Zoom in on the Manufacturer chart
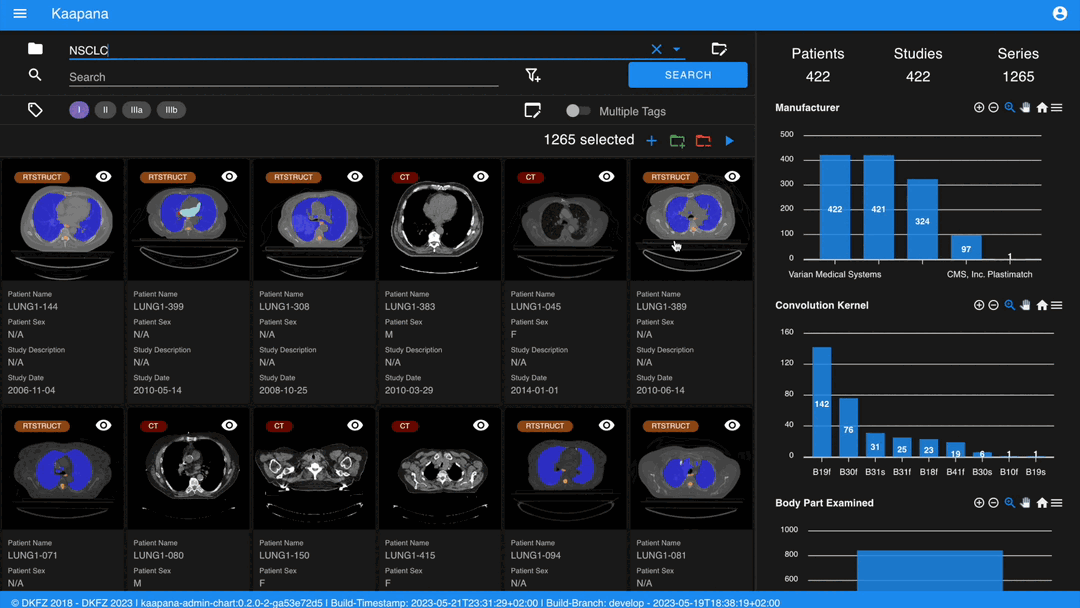The image size is (1080, 608). tap(979, 107)
